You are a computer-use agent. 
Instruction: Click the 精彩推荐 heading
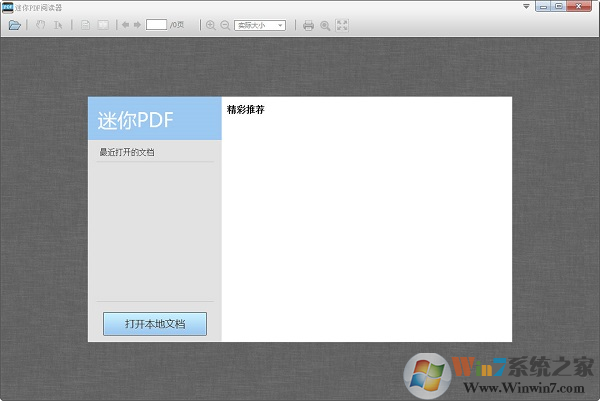pyautogui.click(x=246, y=110)
